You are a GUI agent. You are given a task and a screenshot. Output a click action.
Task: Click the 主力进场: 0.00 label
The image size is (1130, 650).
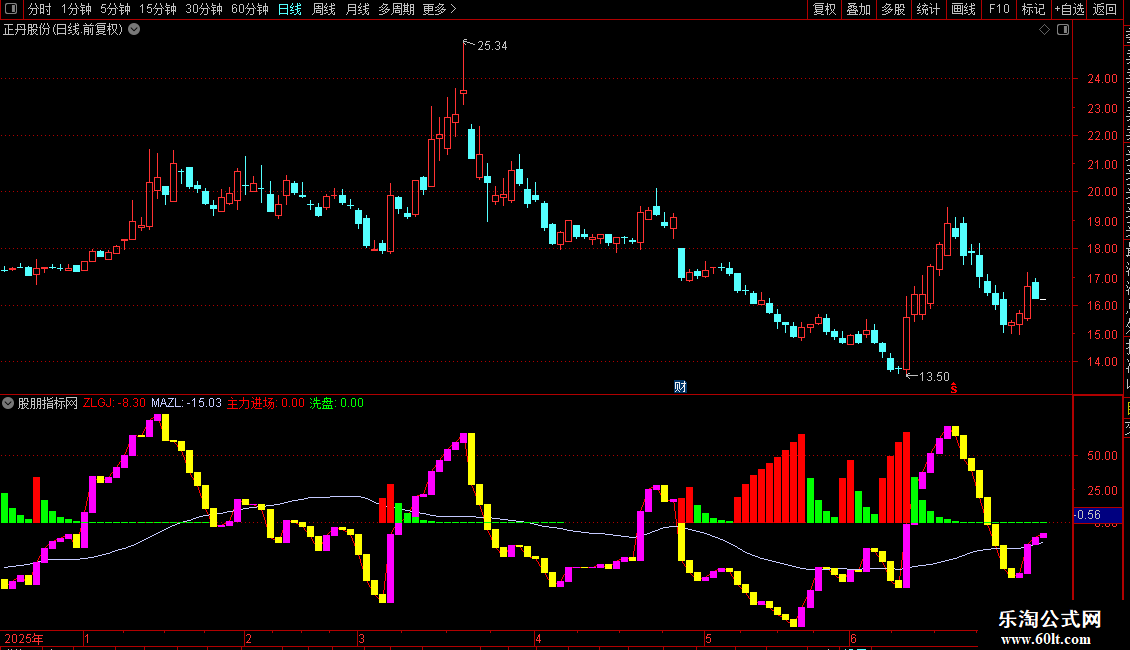tap(265, 404)
